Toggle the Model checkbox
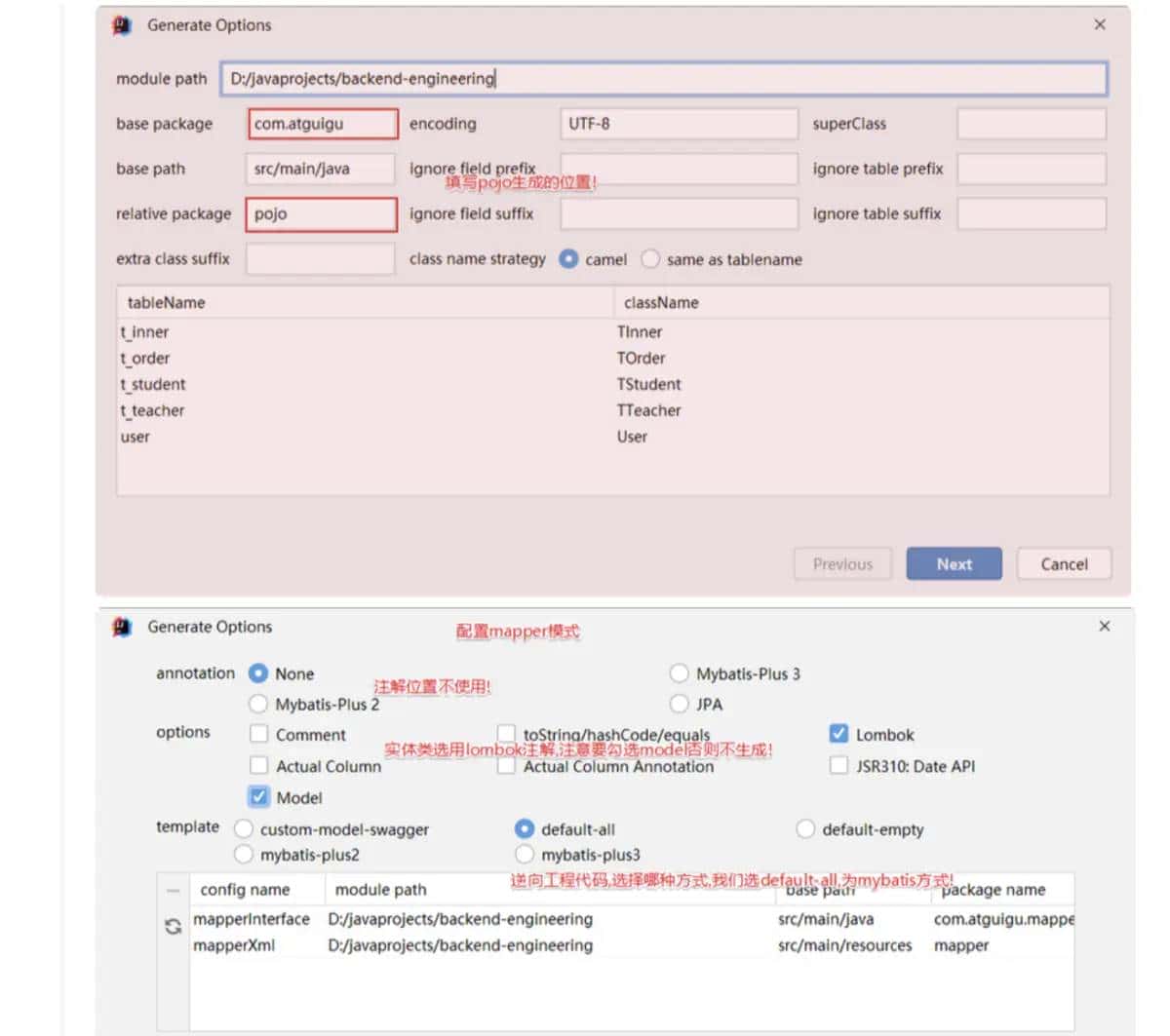Screen dimensions: 1170x1036 258,797
